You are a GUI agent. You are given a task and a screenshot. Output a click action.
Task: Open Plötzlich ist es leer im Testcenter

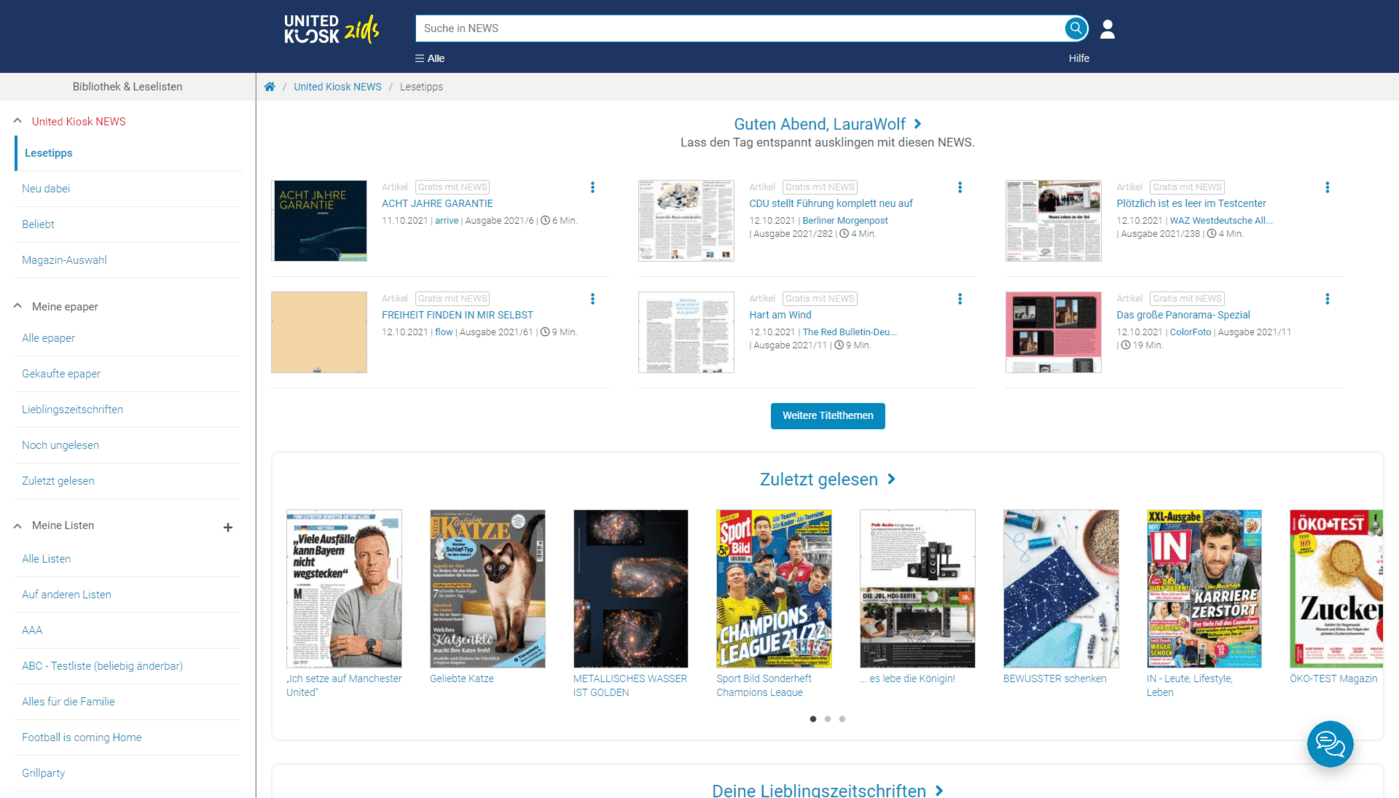[1191, 203]
